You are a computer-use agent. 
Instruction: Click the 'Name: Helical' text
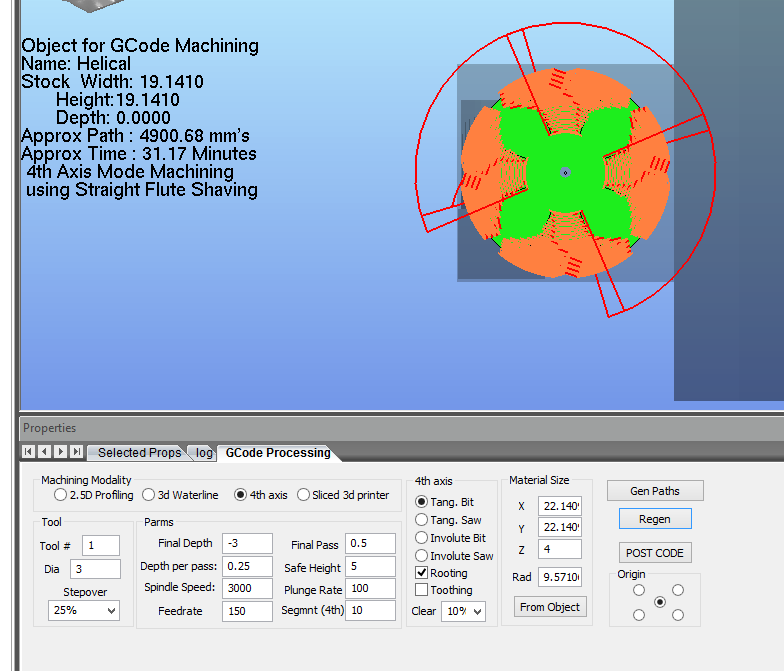76,64
